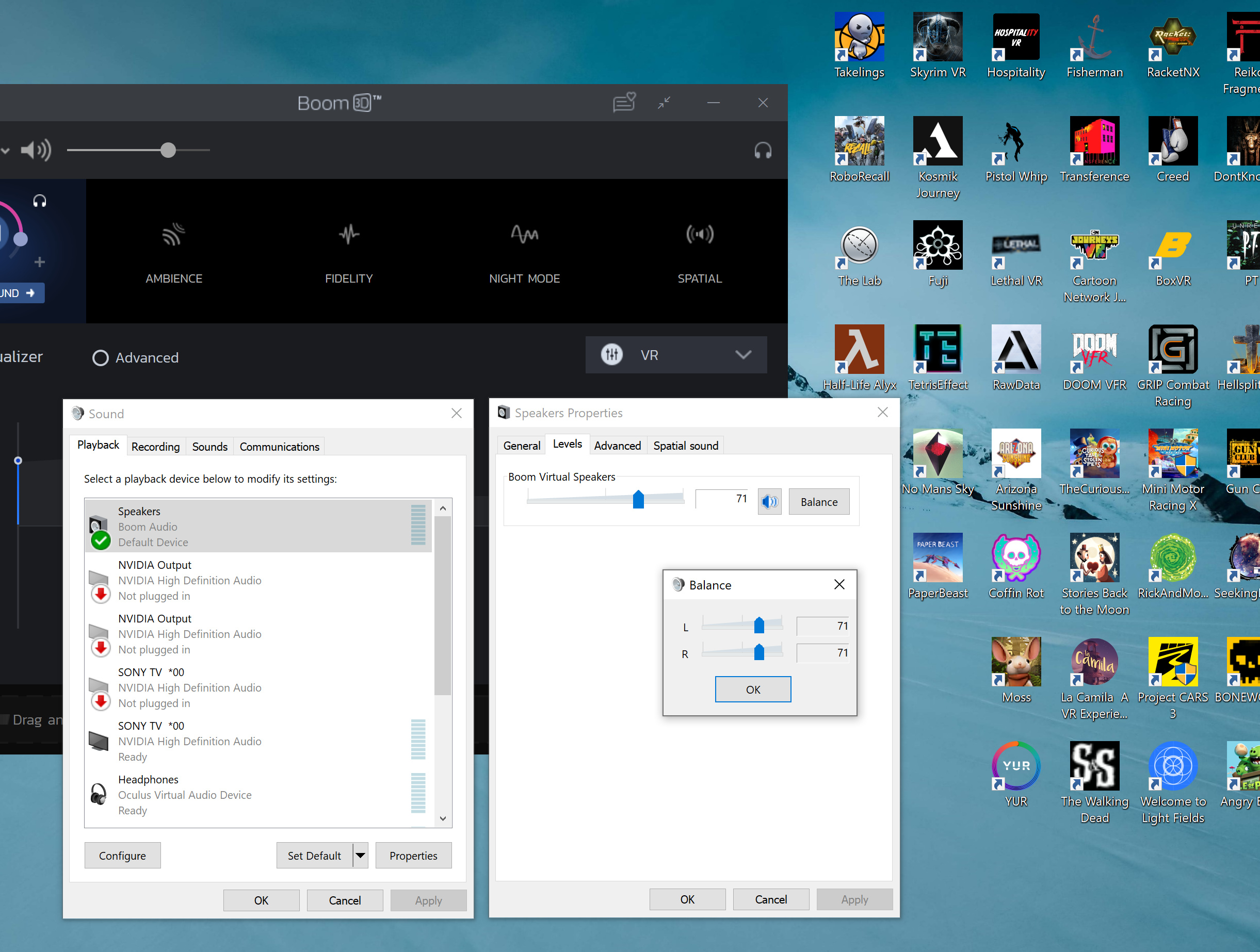Open the RoboRecall desktop shortcut
The width and height of the screenshot is (1260, 952).
pyautogui.click(x=859, y=150)
